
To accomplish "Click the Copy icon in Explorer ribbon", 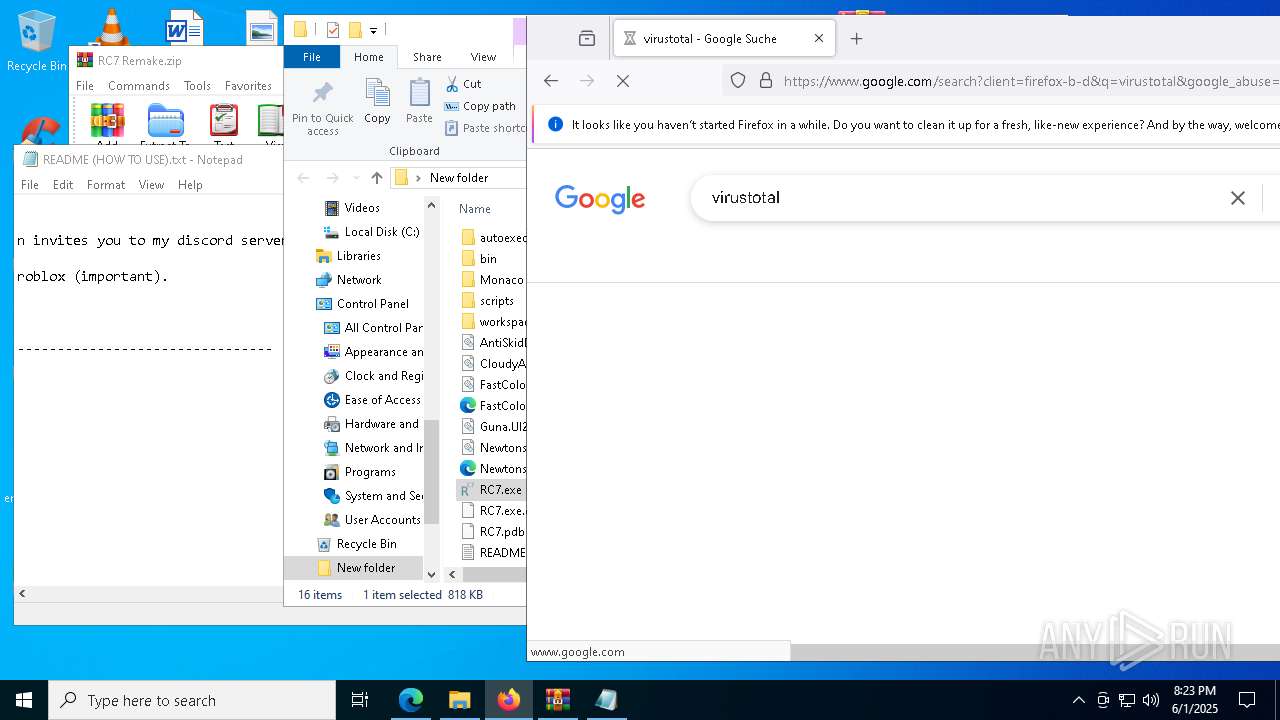I will click(x=377, y=101).
